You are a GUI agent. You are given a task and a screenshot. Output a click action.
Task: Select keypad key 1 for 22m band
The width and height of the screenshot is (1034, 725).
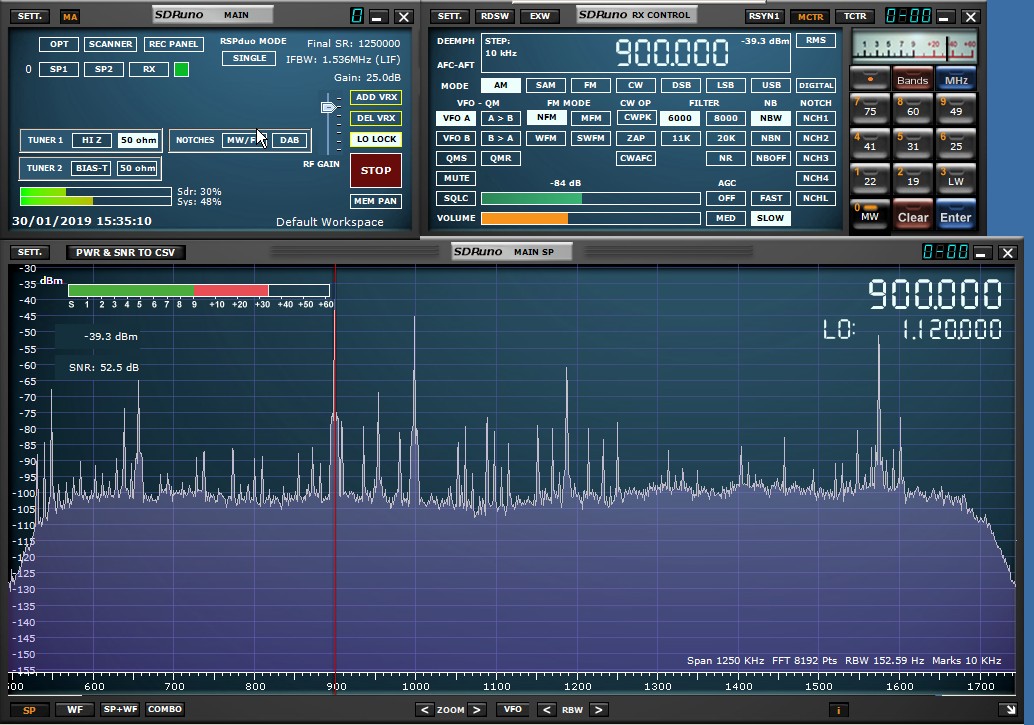click(870, 177)
